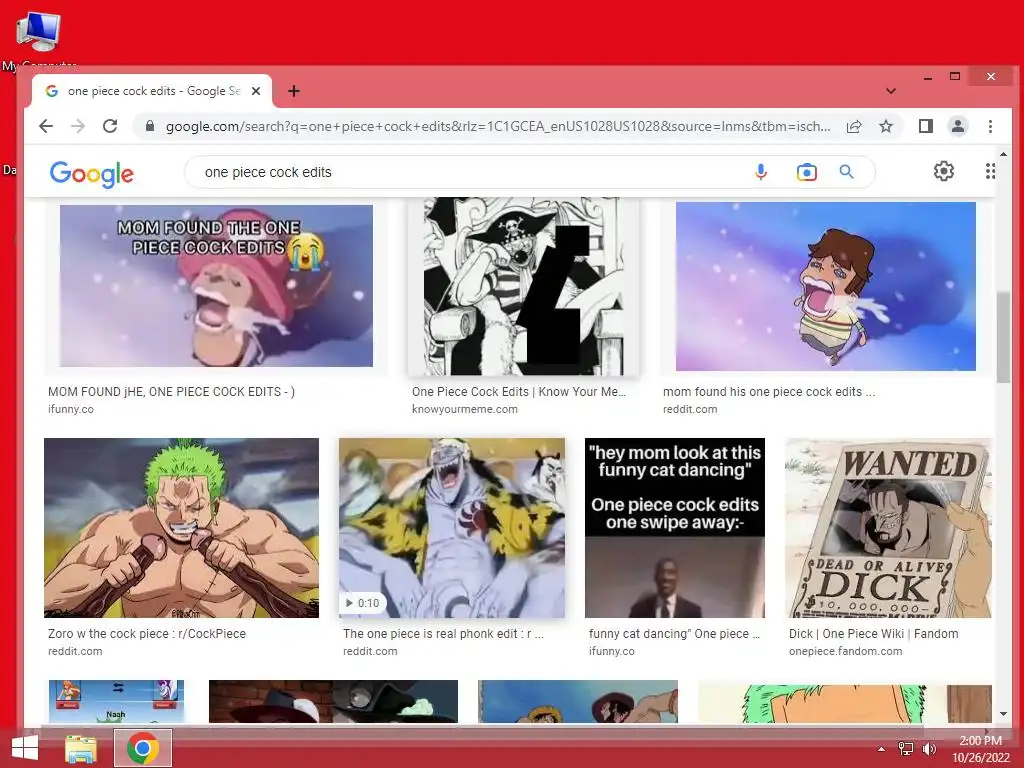The width and height of the screenshot is (1024, 768).
Task: Click the scrollbar down arrow
Action: click(1003, 714)
